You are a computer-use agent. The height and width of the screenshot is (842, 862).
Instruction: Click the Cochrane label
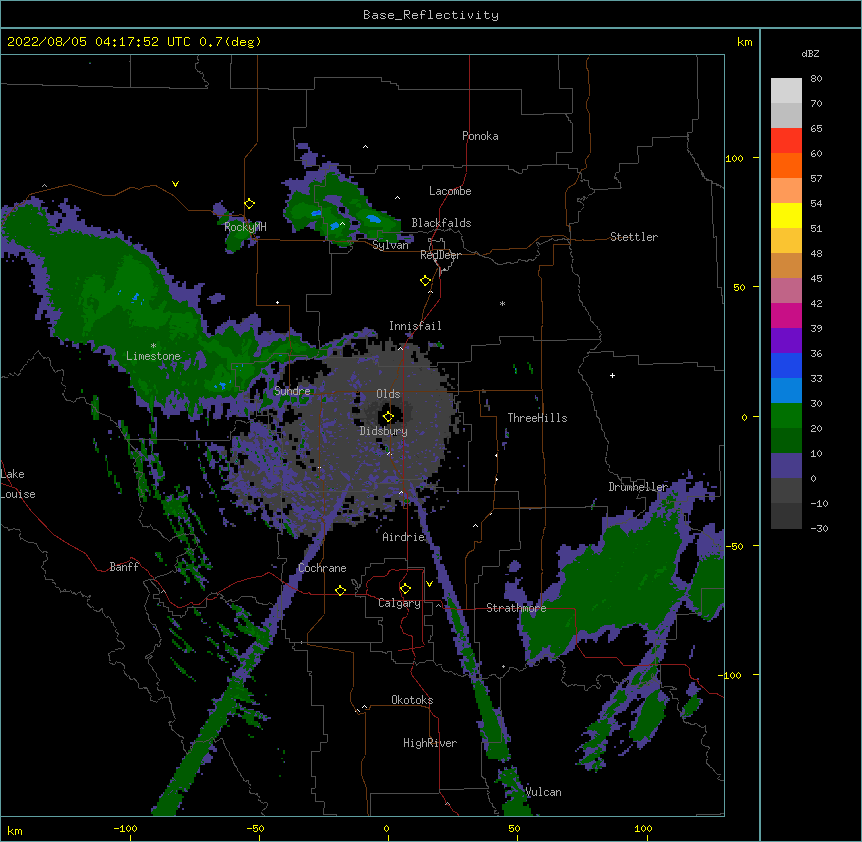click(322, 568)
